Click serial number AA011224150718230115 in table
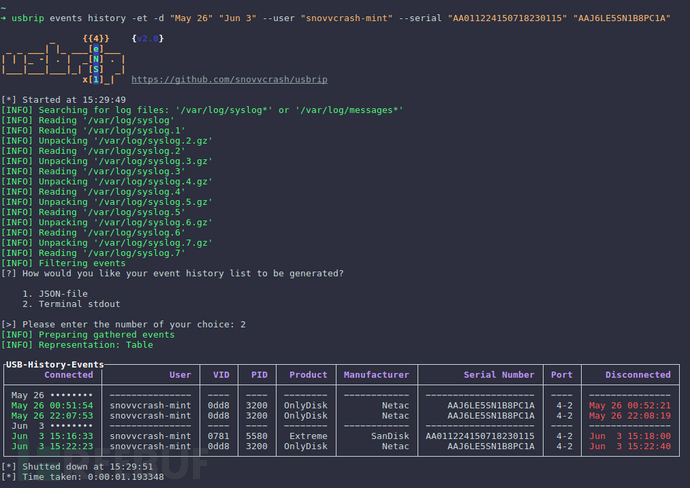This screenshot has width=690, height=488. 480,436
